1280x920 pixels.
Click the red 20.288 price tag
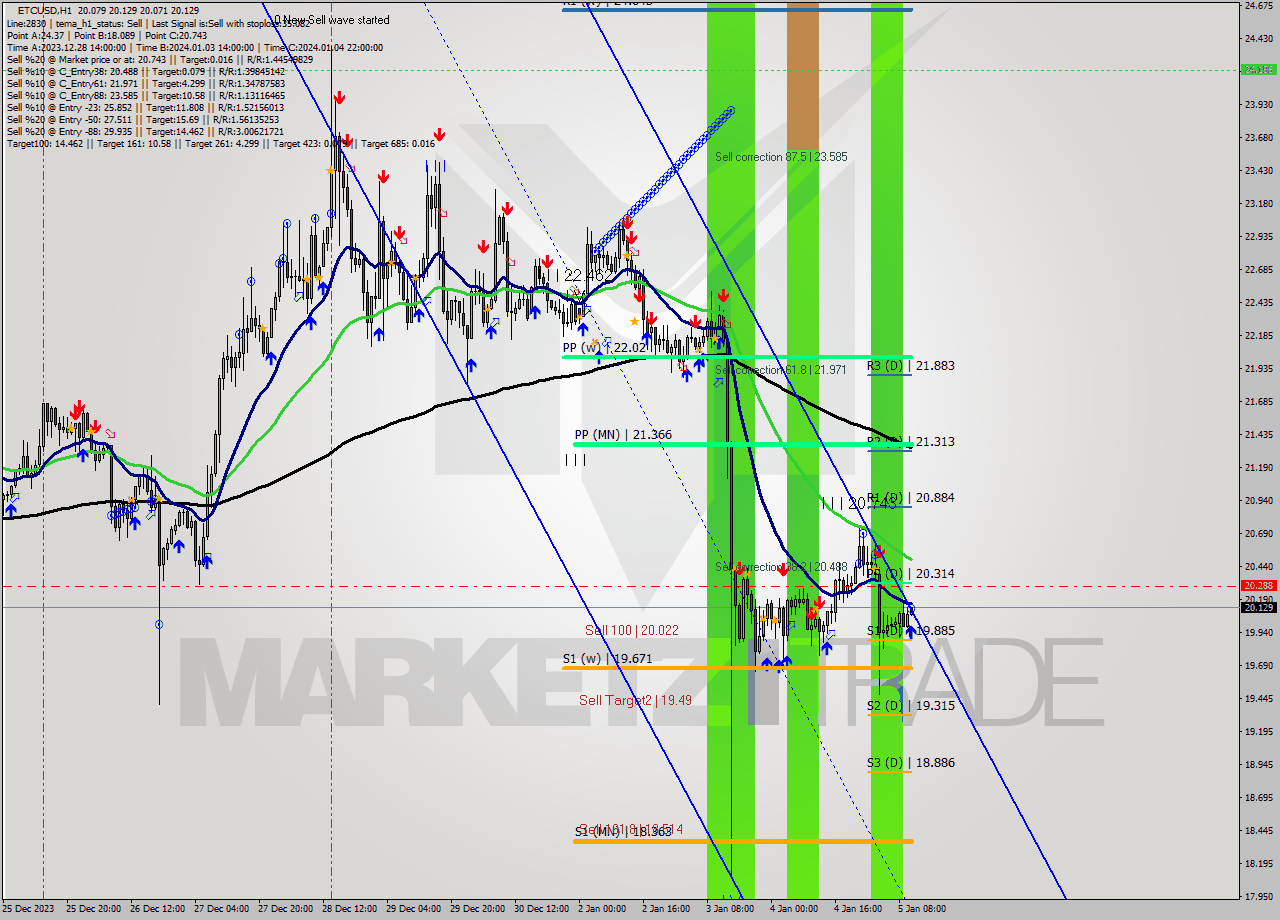(1258, 586)
